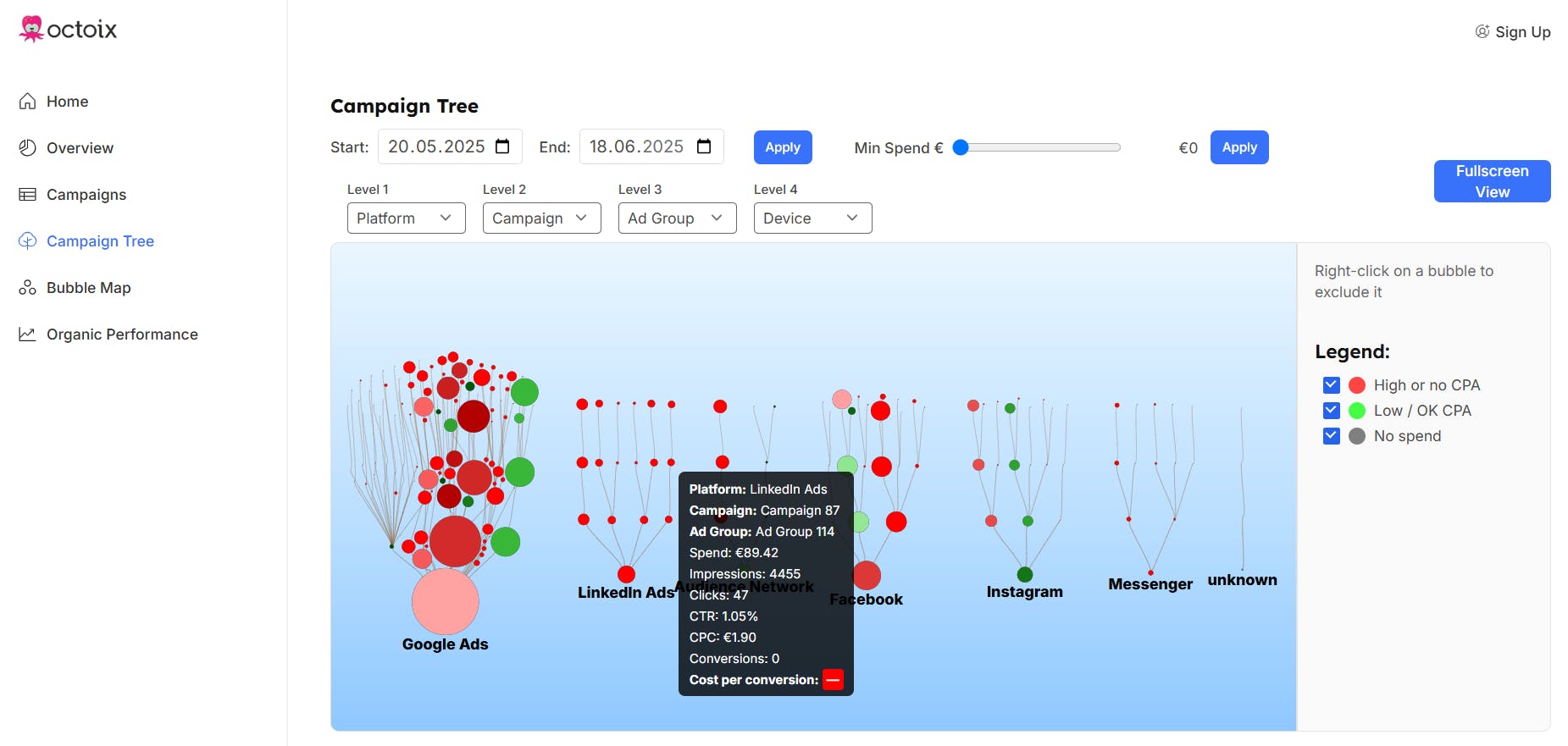Click the Google Ads label
This screenshot has height=746, width=1568.
coord(446,644)
